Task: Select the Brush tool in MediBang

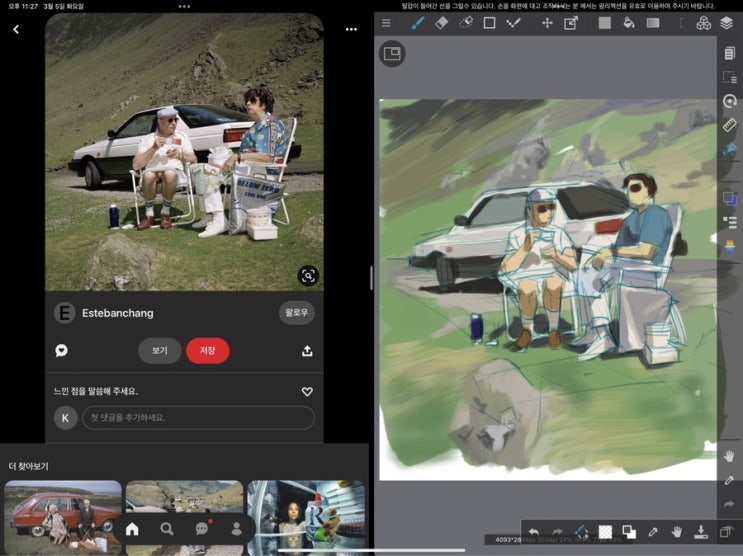Action: click(x=417, y=23)
